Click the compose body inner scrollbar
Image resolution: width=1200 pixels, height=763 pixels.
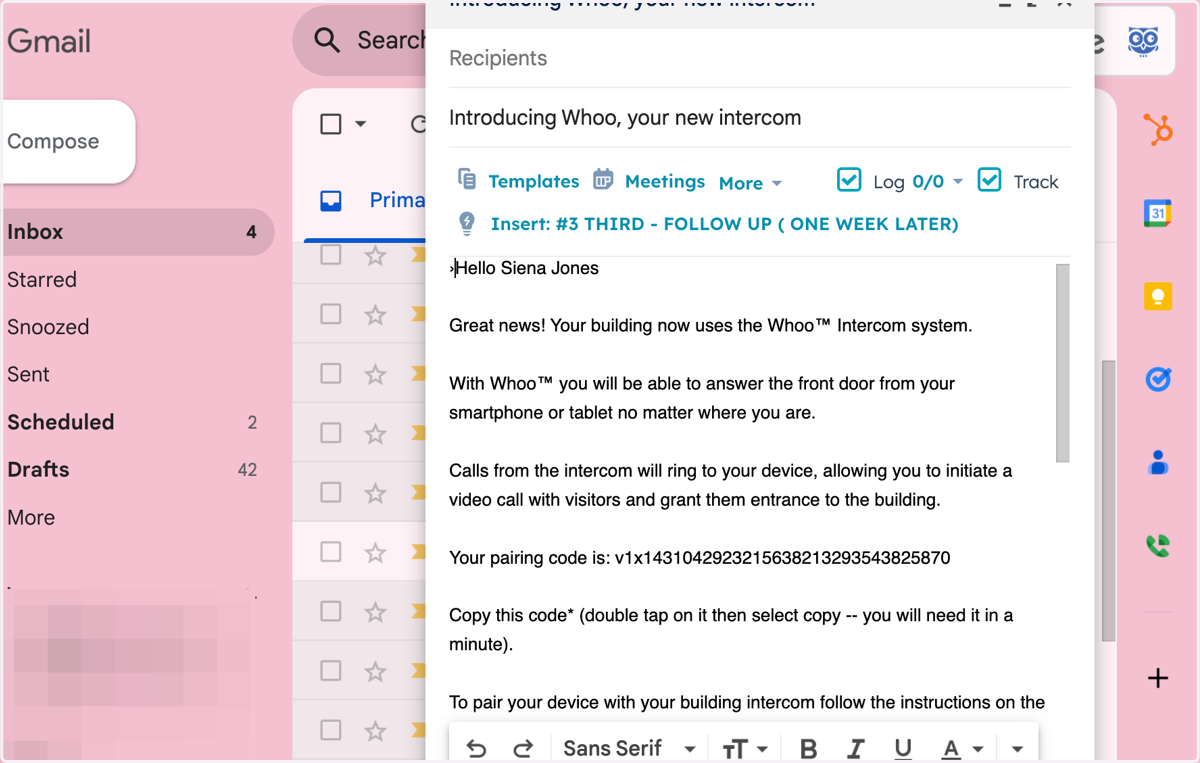pyautogui.click(x=1062, y=363)
